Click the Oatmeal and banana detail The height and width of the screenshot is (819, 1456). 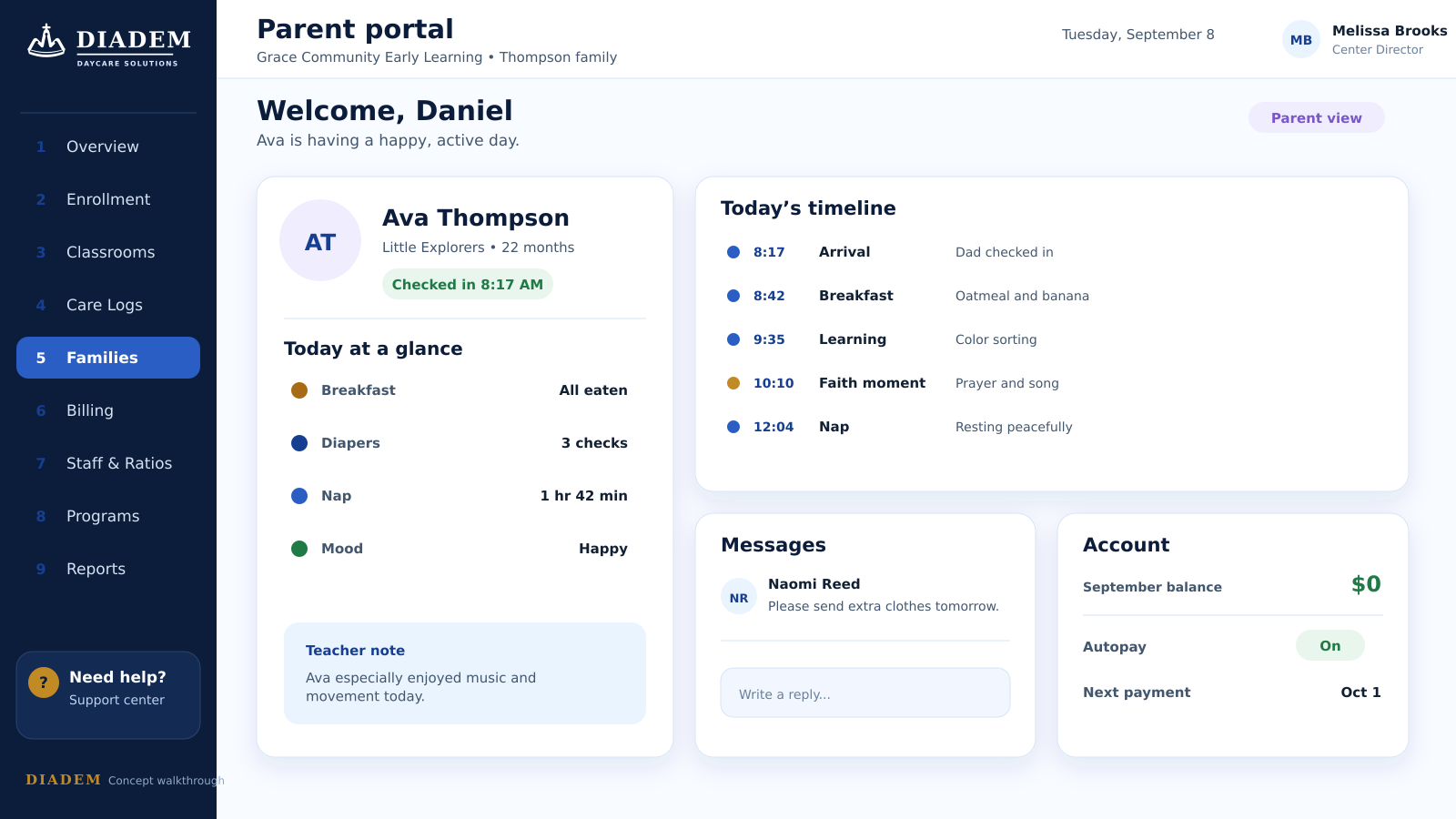1022,296
